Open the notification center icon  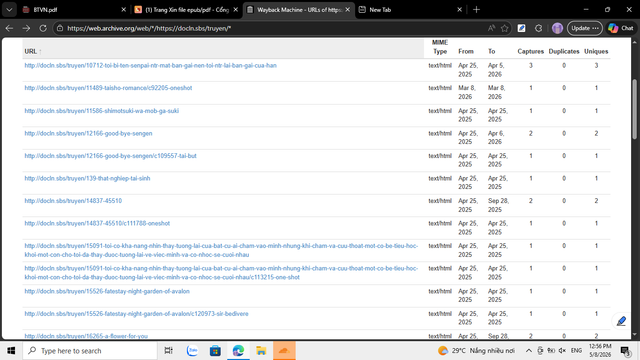tap(625, 351)
